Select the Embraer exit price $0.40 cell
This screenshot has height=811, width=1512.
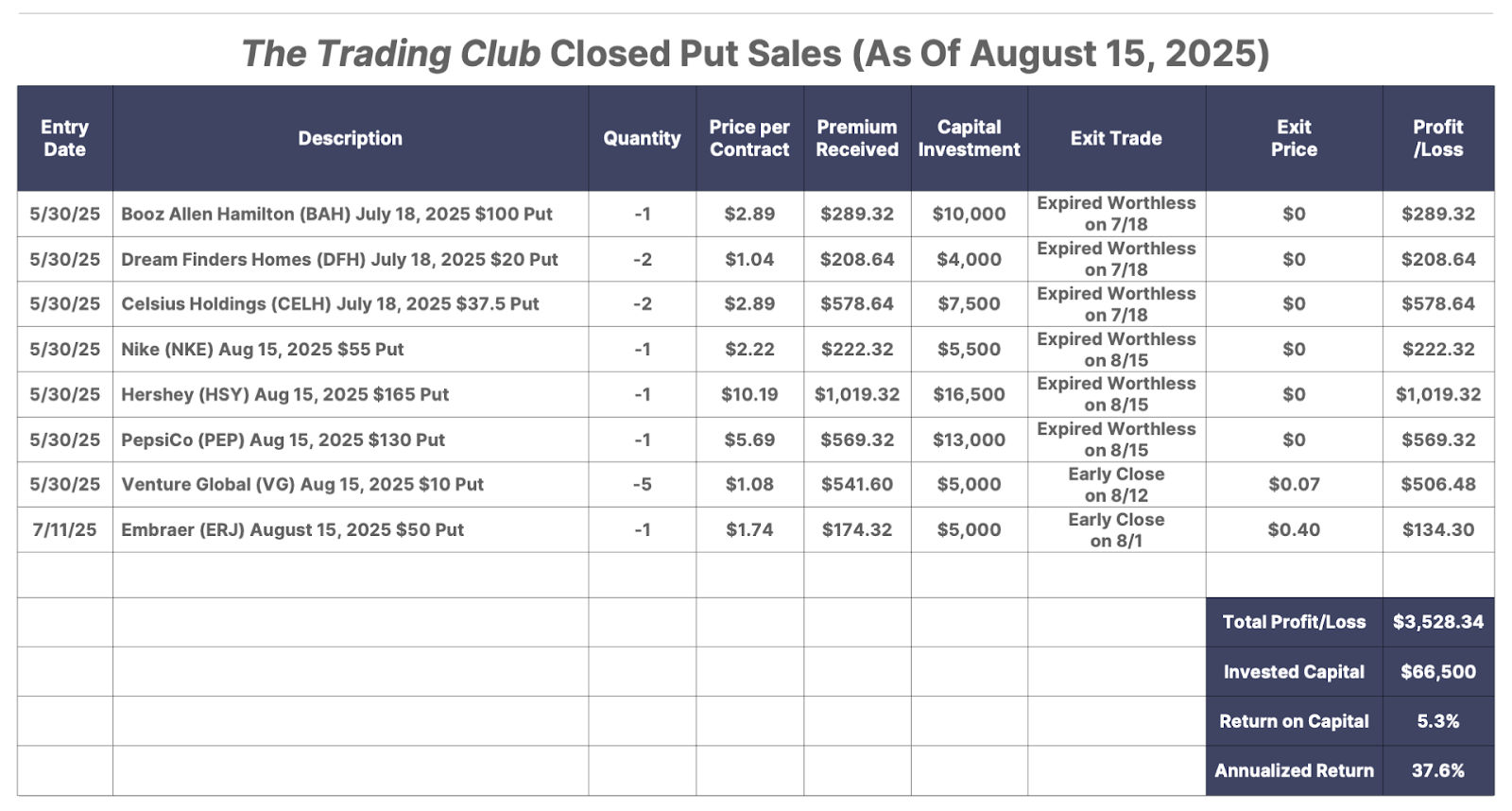point(1294,529)
